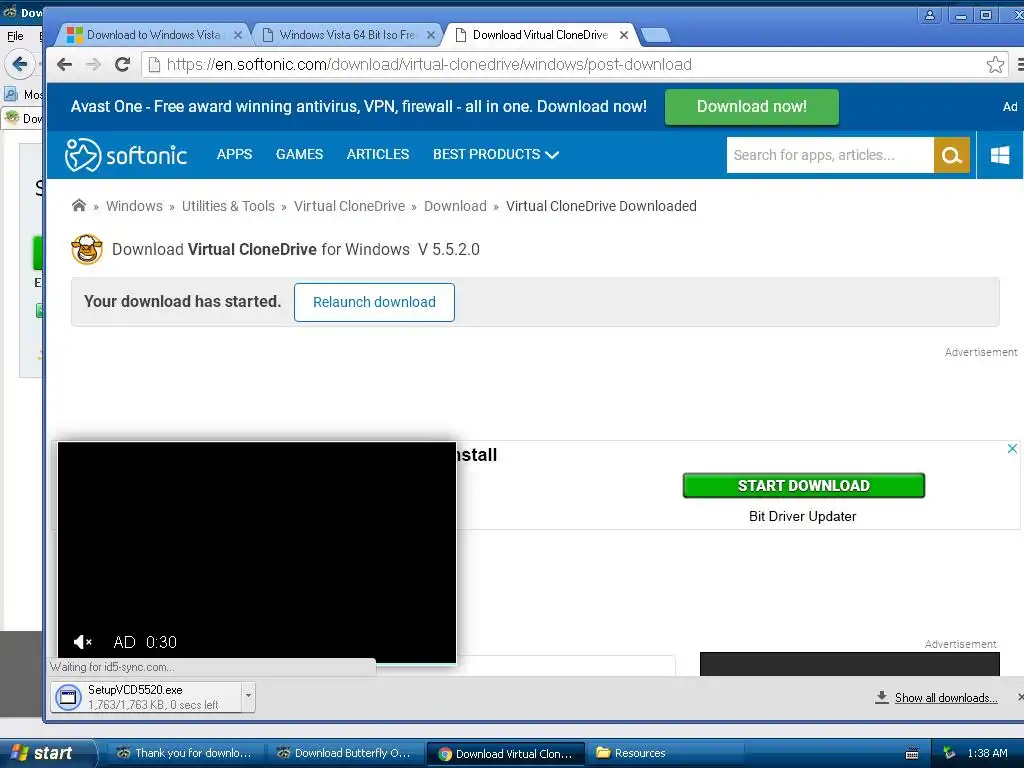
Task: Click the orange search magnifier button
Action: pyautogui.click(x=952, y=155)
